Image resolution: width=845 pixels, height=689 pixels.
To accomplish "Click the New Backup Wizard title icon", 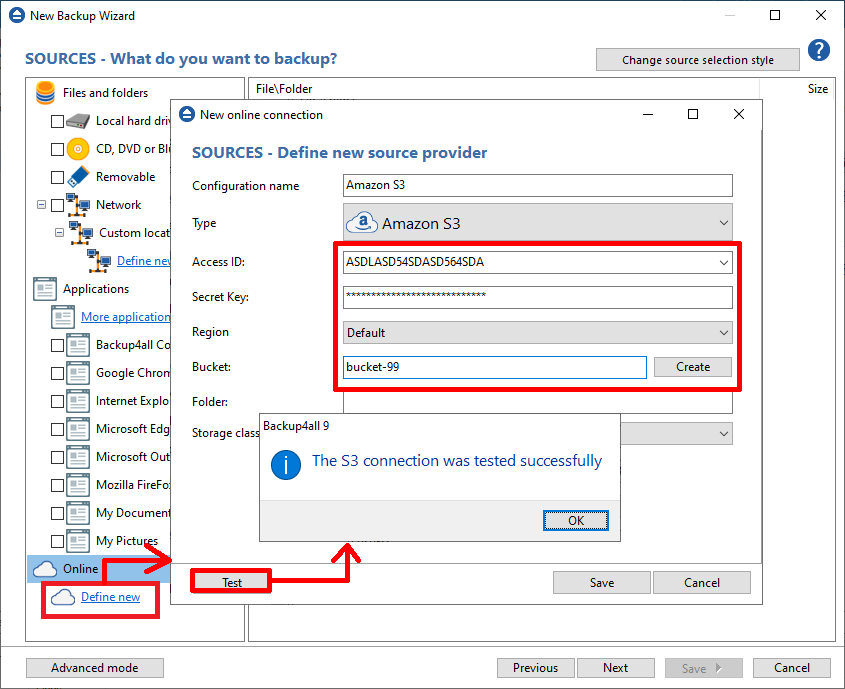I will point(17,16).
